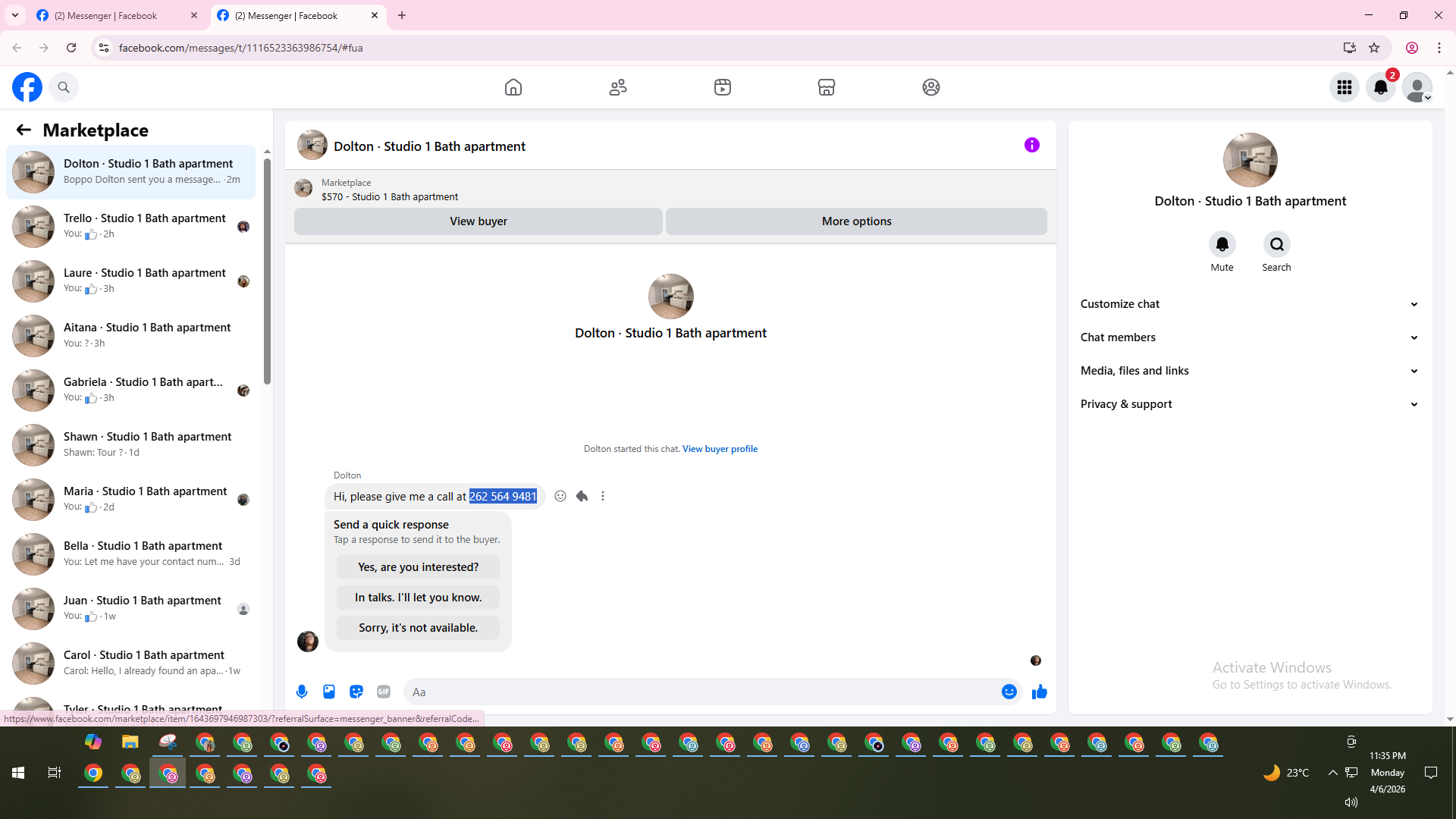Open the Bella Studio apartment chat
The width and height of the screenshot is (1456, 819).
(x=131, y=554)
